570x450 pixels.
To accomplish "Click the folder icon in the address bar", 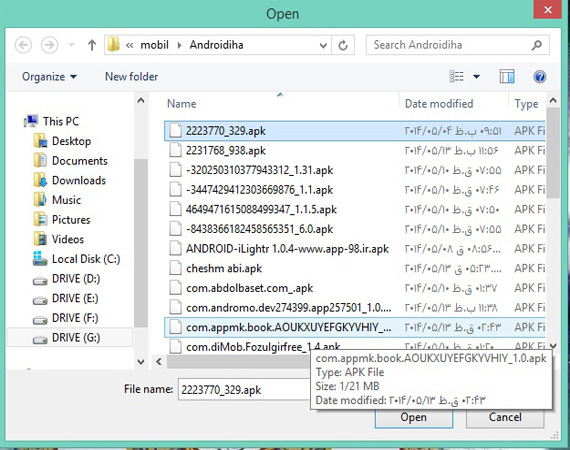I will [113, 45].
